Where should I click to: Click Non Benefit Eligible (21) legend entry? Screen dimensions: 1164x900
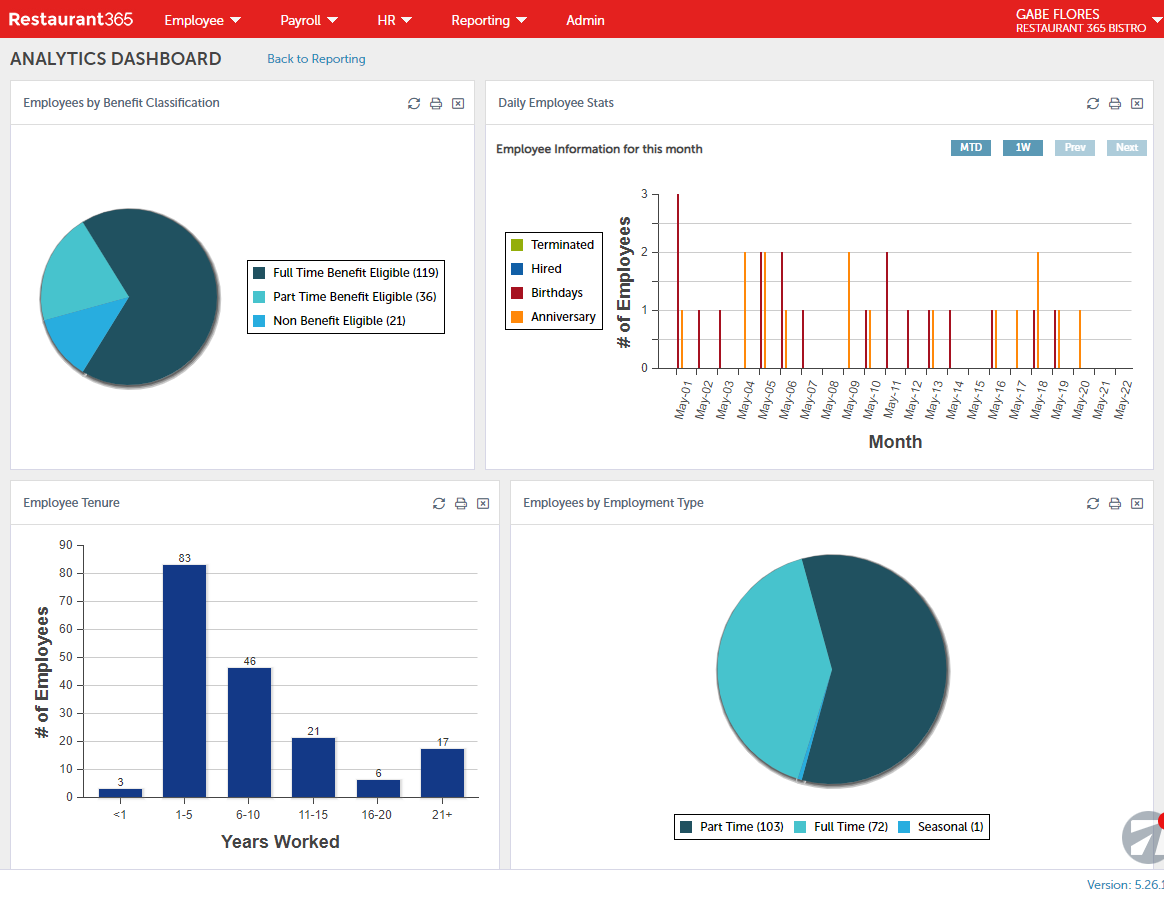[x=330, y=321]
